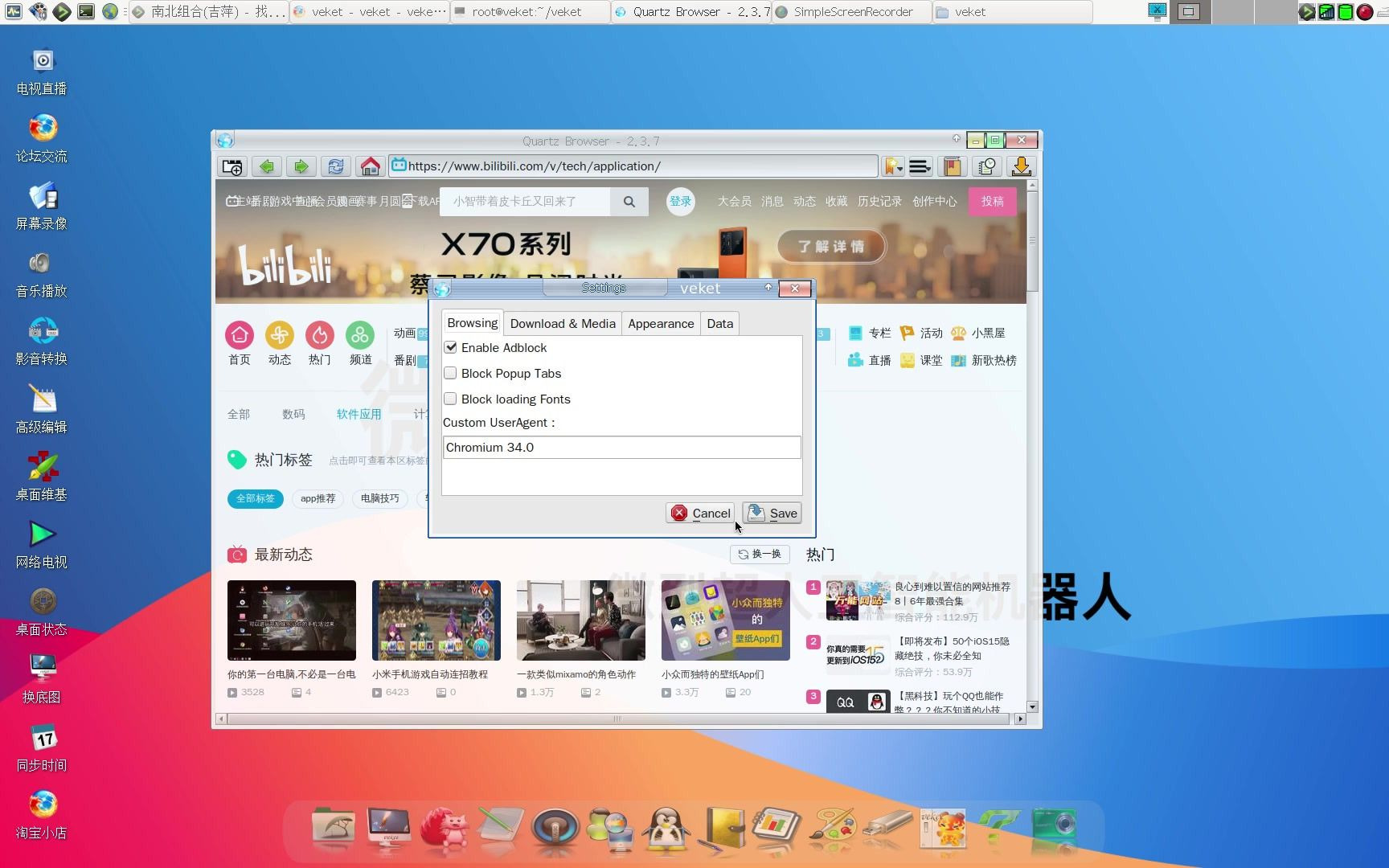Open the Data settings tab

point(719,324)
